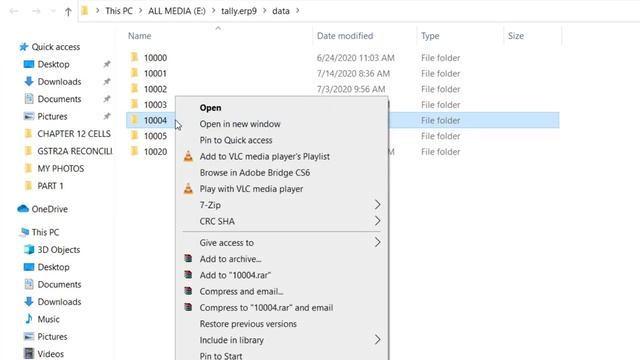The height and width of the screenshot is (360, 640).
Task: Open Music under This PC
Action: pos(48,319)
